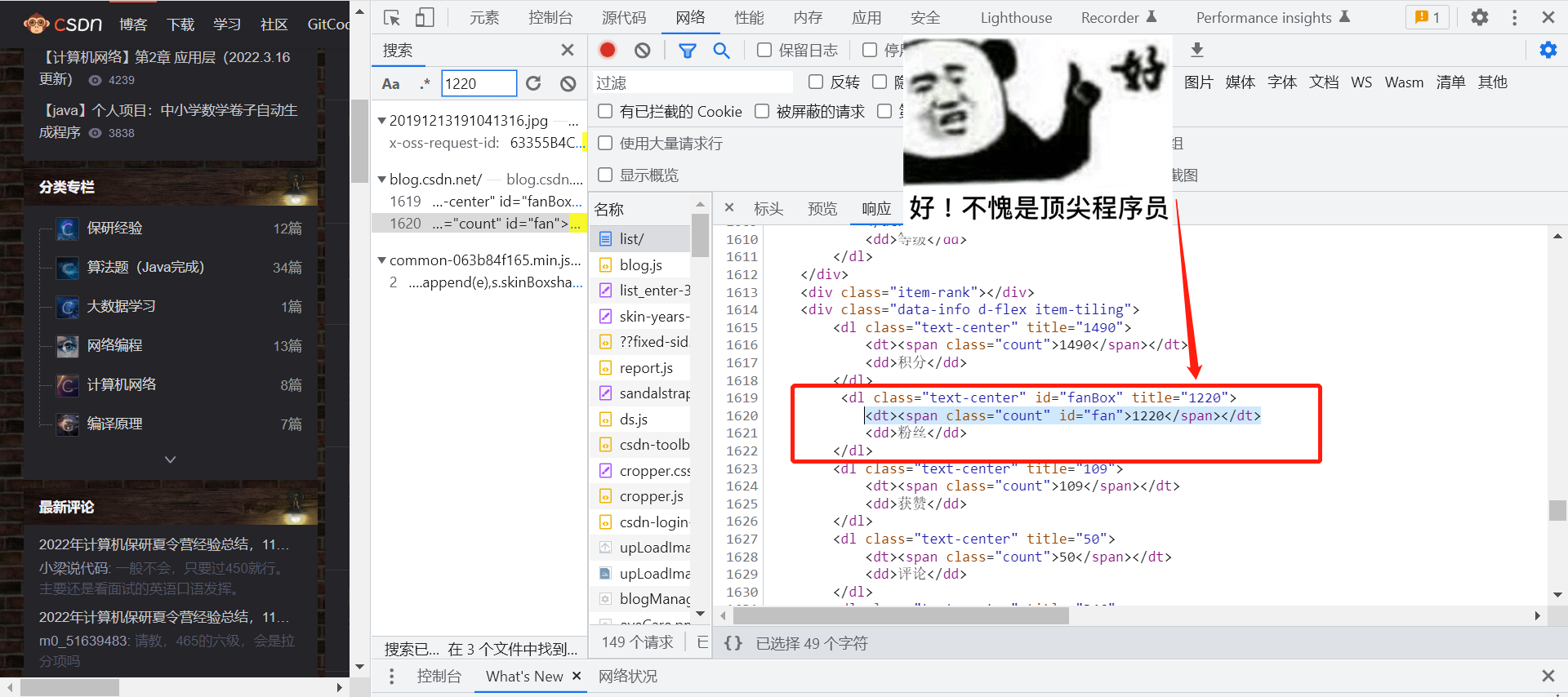Close the response details pane
This screenshot has height=697, width=1568.
tap(729, 208)
